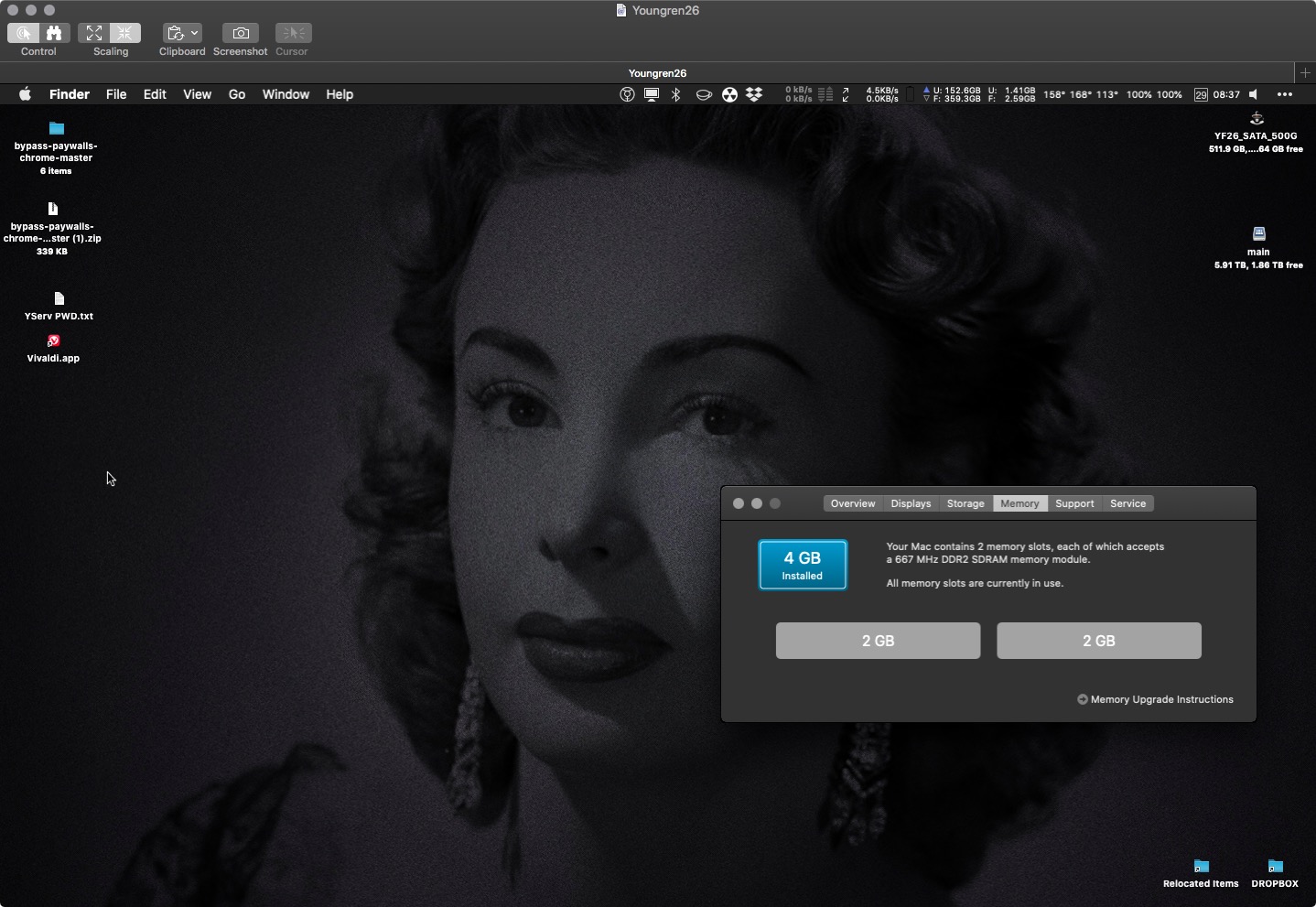The width and height of the screenshot is (1316, 907).
Task: Click the Cursor toolbar button
Action: [x=293, y=33]
